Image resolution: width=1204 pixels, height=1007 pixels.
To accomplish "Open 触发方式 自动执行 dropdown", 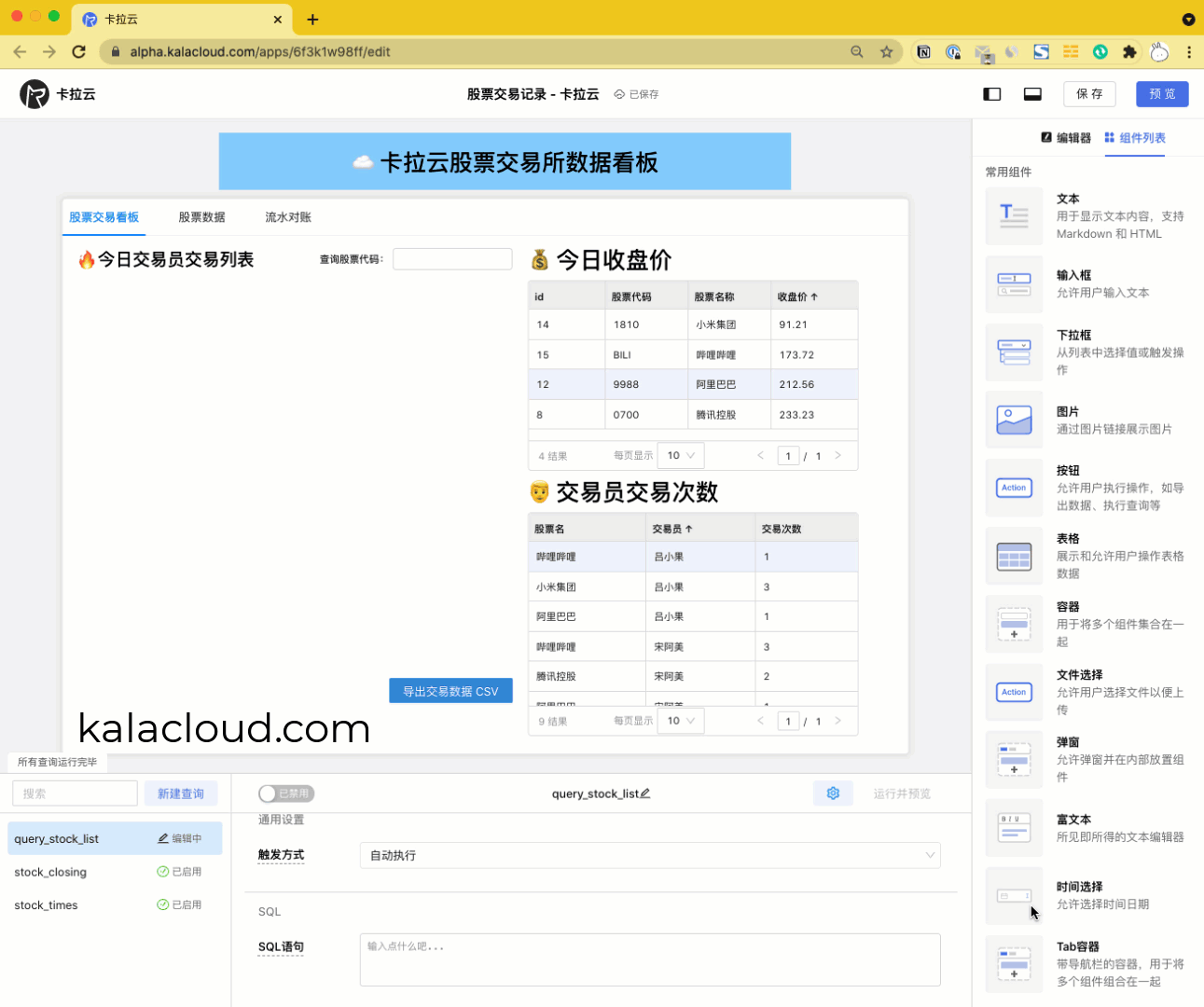I will pos(650,855).
